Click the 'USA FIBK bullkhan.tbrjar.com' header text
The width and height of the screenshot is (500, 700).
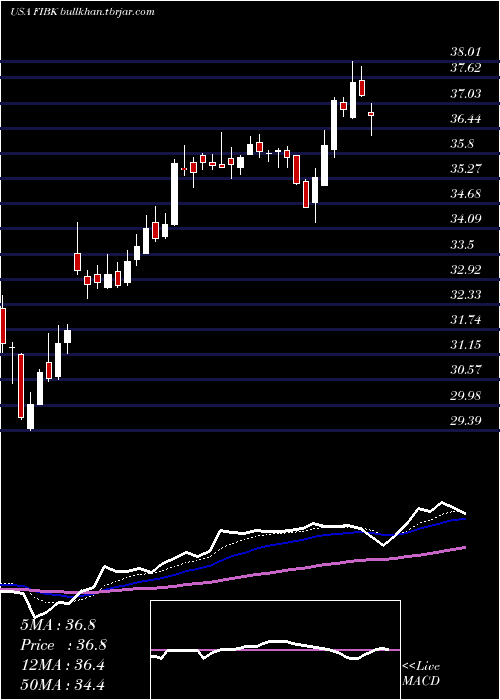coord(82,12)
